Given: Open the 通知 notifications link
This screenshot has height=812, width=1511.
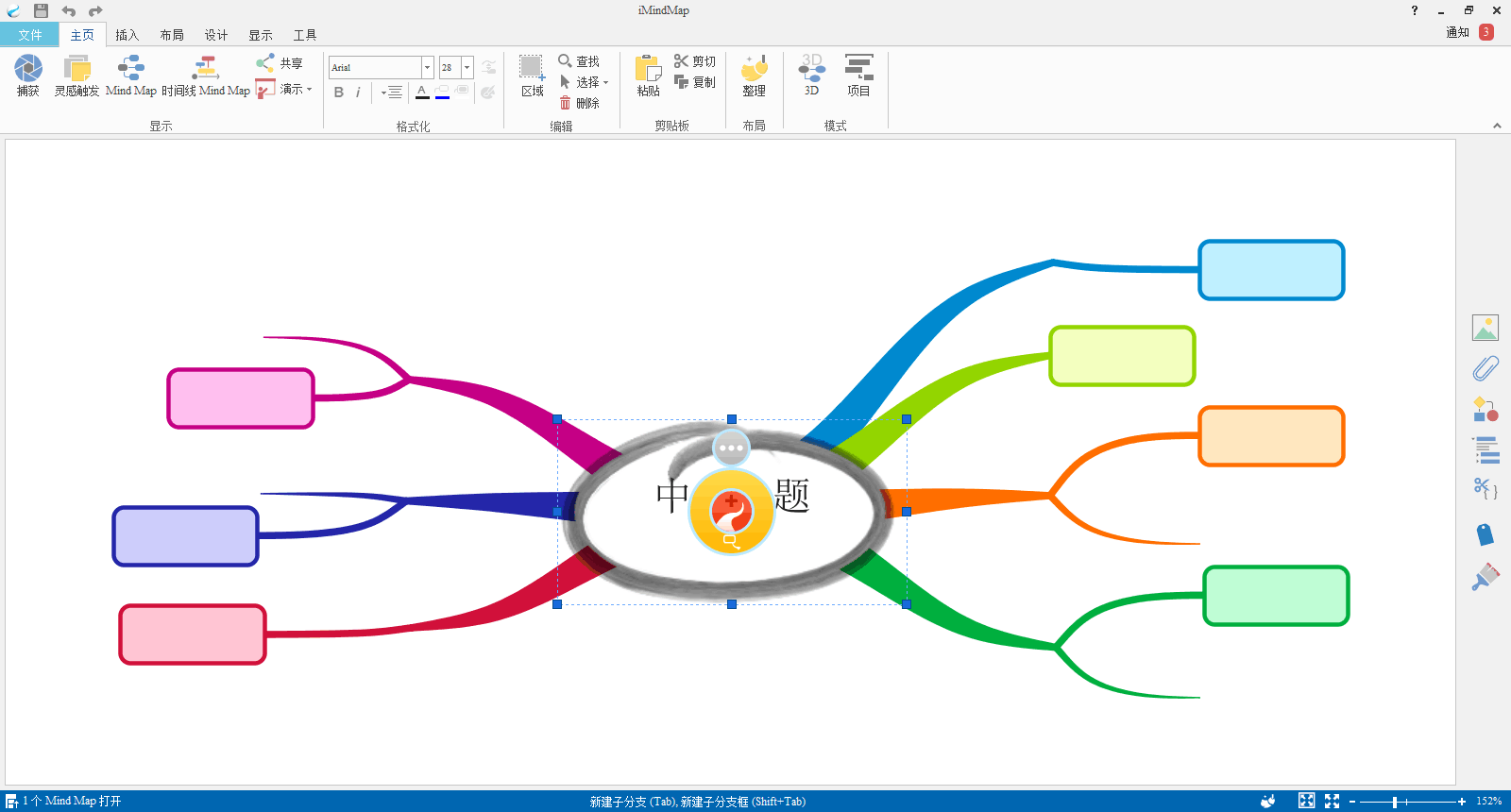Looking at the screenshot, I should coord(1457,32).
